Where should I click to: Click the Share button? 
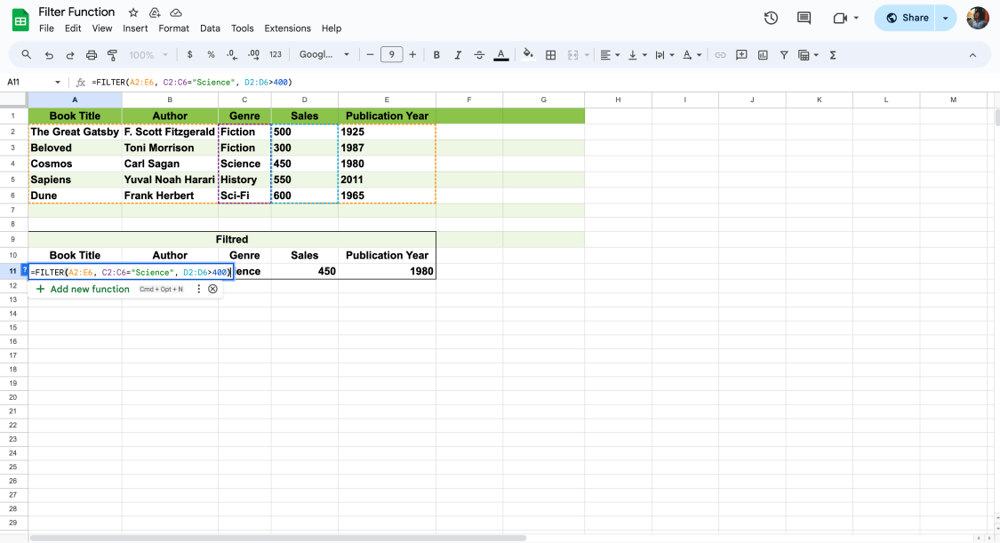pyautogui.click(x=906, y=18)
